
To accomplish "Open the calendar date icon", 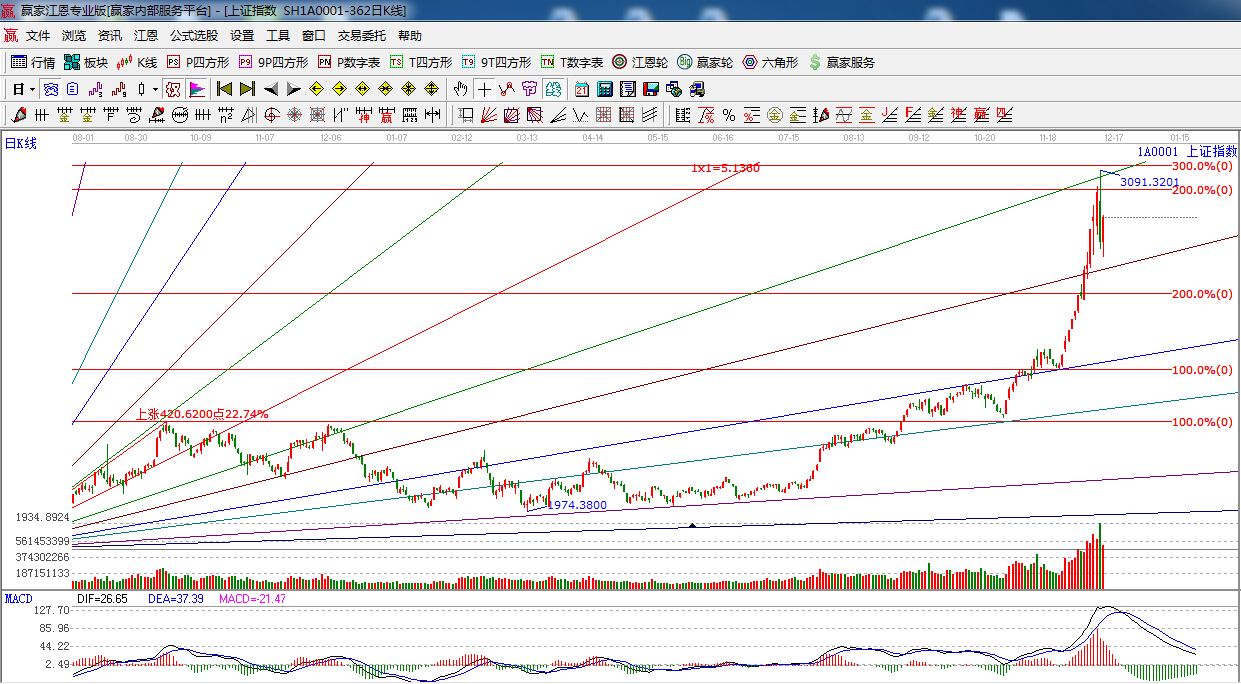I will pyautogui.click(x=581, y=89).
